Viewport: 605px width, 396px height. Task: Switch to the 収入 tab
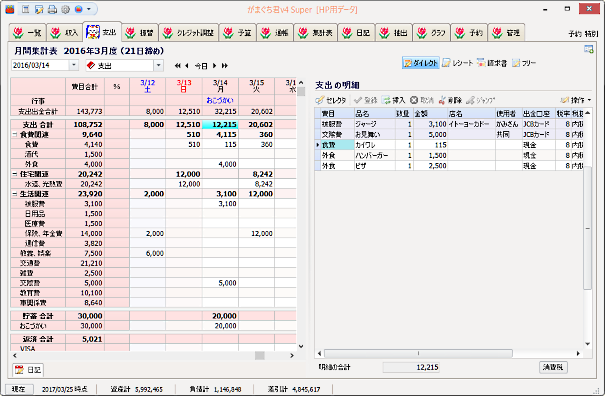(x=65, y=33)
